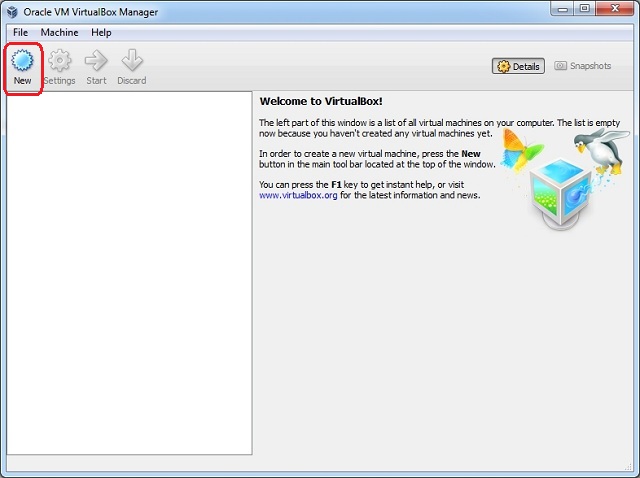Open the Machine menu

click(60, 32)
